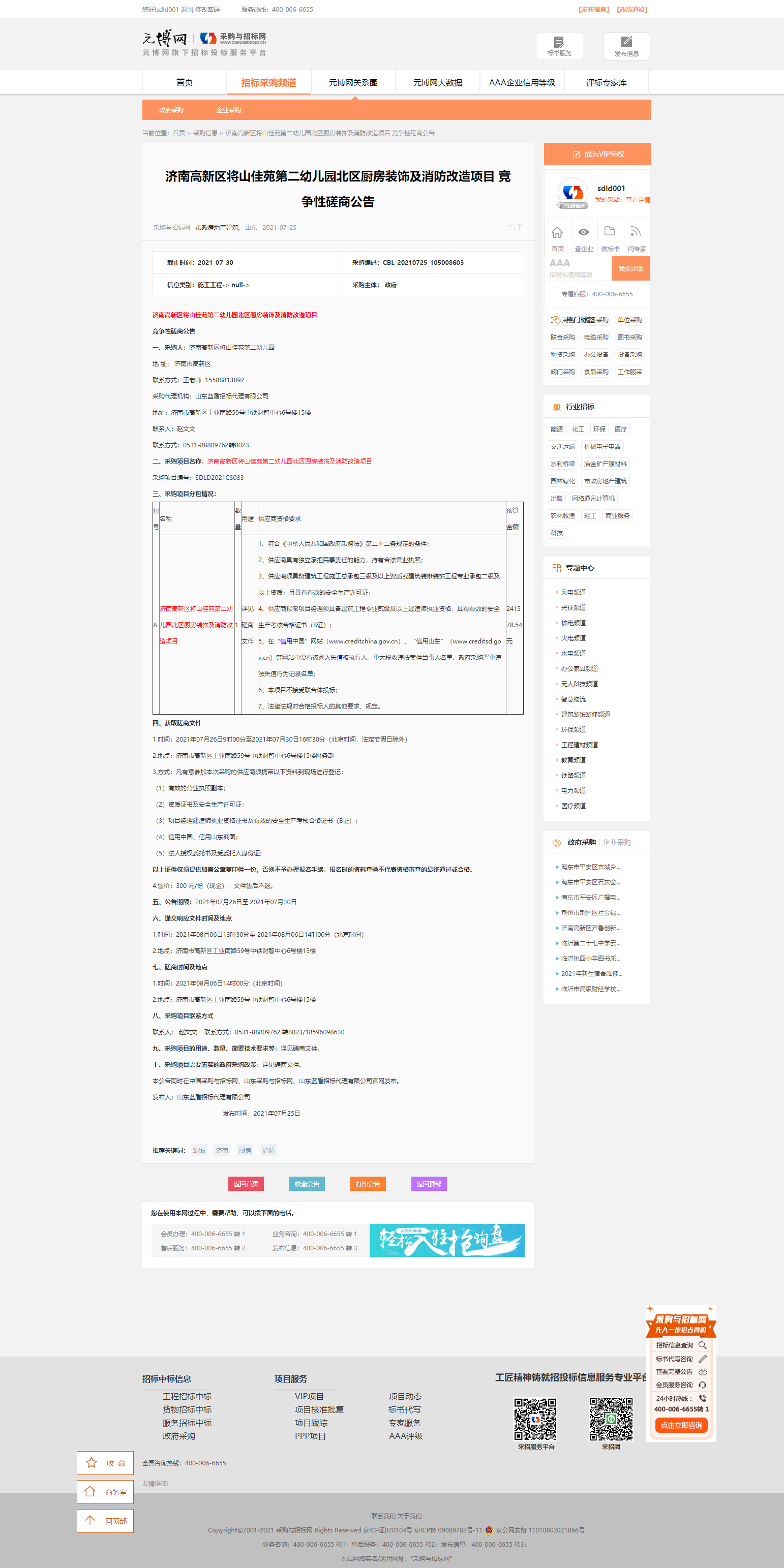Switch to the 元博网大数据 tab
This screenshot has width=784, height=1568.
click(438, 82)
